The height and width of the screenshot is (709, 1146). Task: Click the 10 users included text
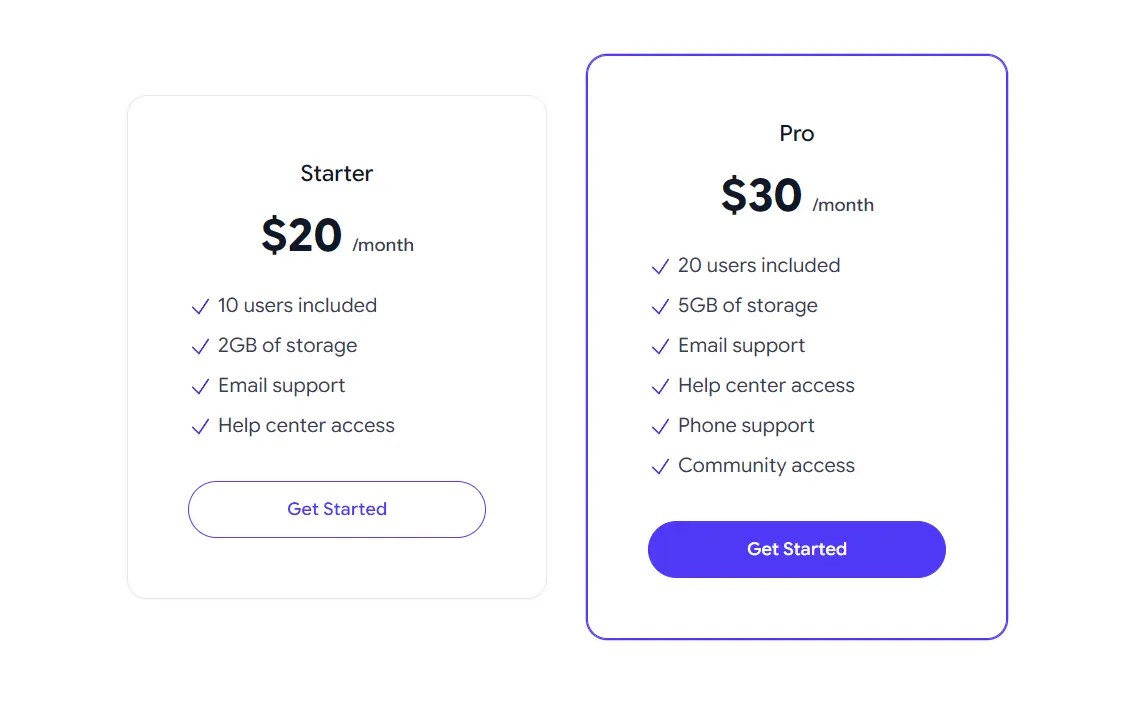(297, 306)
